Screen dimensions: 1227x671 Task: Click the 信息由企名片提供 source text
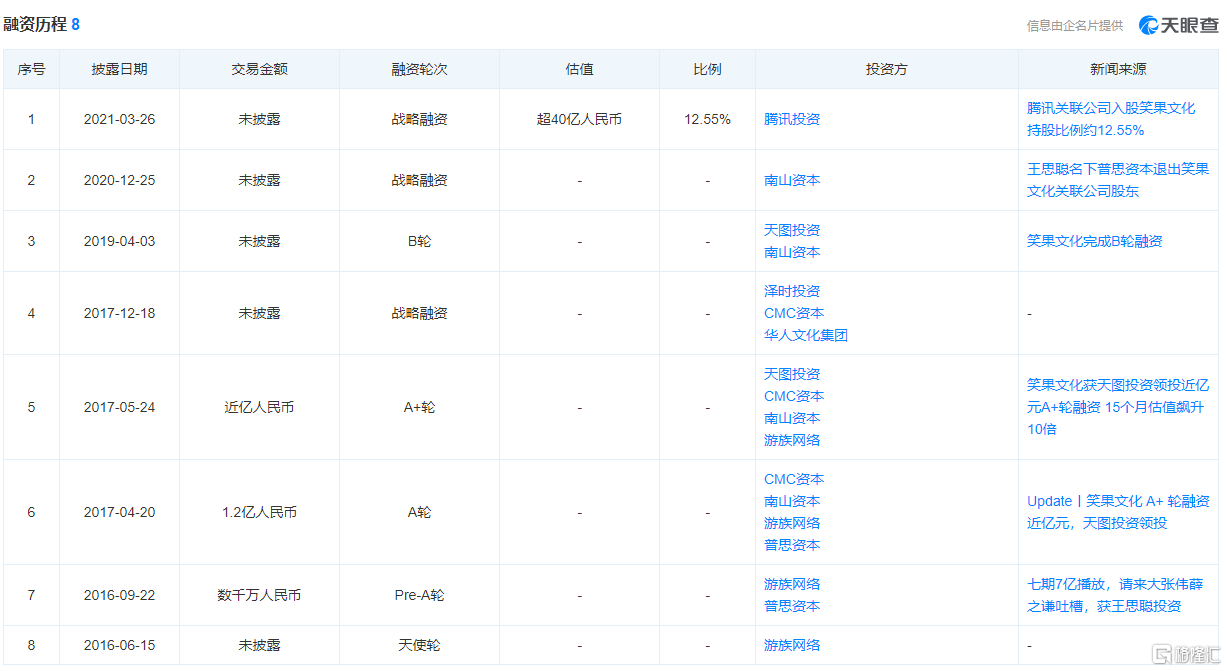[x=1074, y=26]
